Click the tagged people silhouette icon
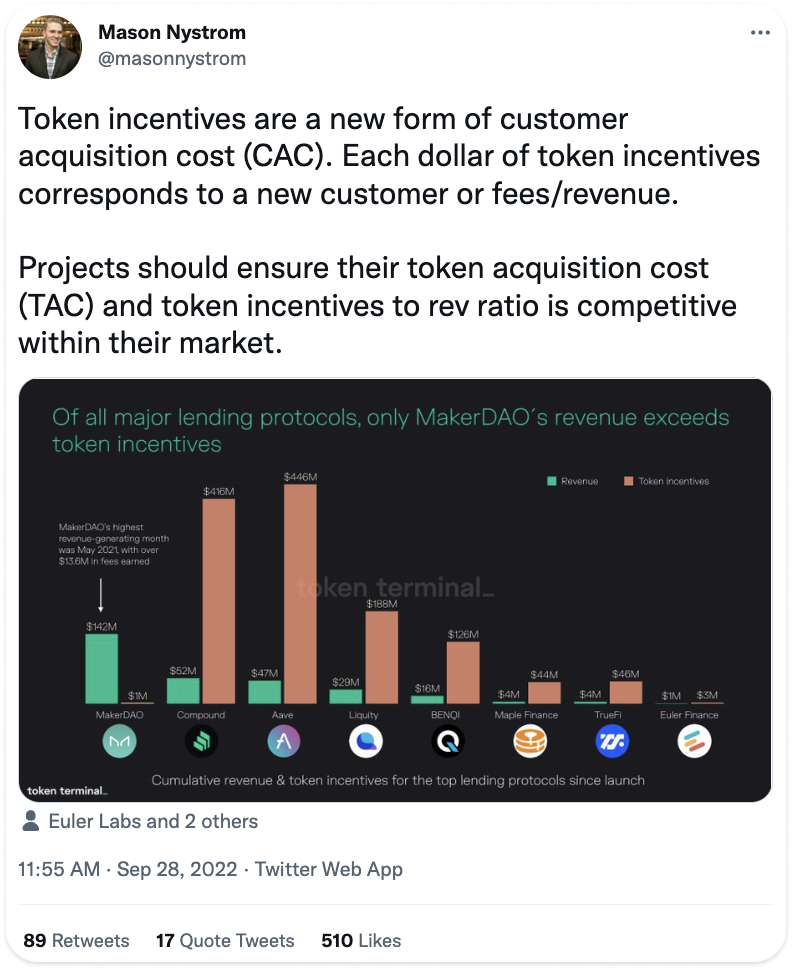 click(x=30, y=821)
